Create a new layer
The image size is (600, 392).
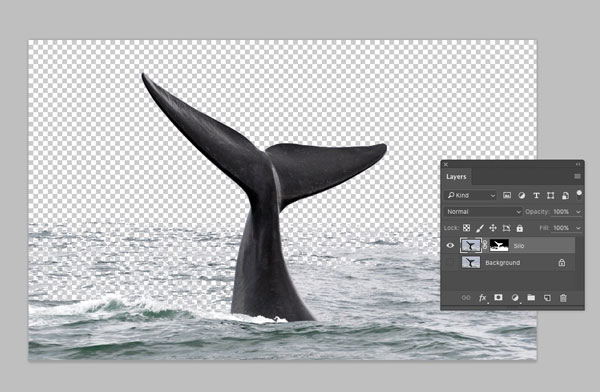pyautogui.click(x=547, y=297)
